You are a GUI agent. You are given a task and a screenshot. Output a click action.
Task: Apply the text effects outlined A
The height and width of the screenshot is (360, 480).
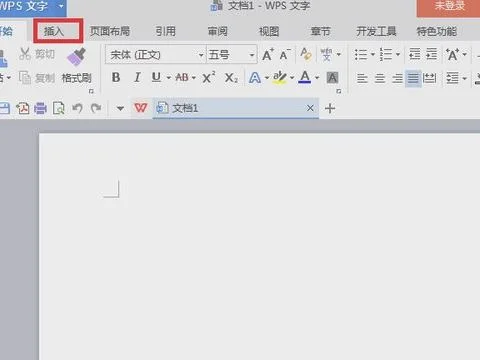pyautogui.click(x=255, y=78)
